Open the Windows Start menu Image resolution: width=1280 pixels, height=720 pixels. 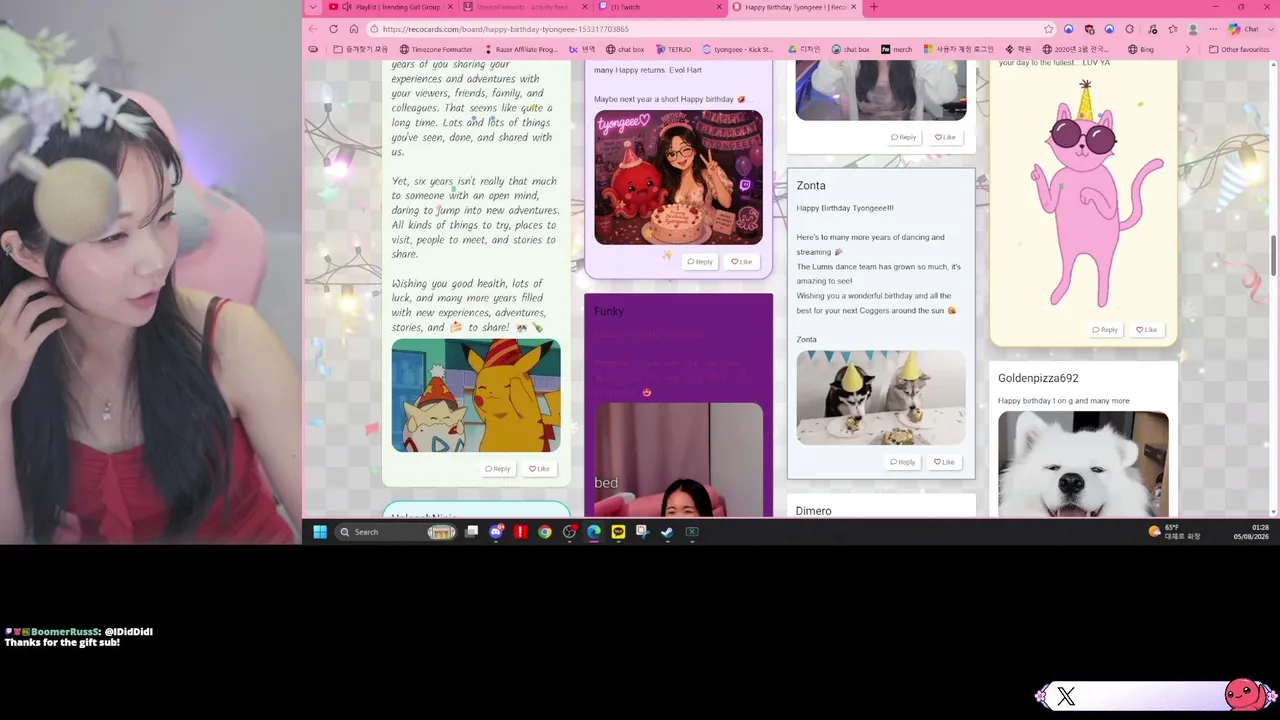tap(320, 532)
